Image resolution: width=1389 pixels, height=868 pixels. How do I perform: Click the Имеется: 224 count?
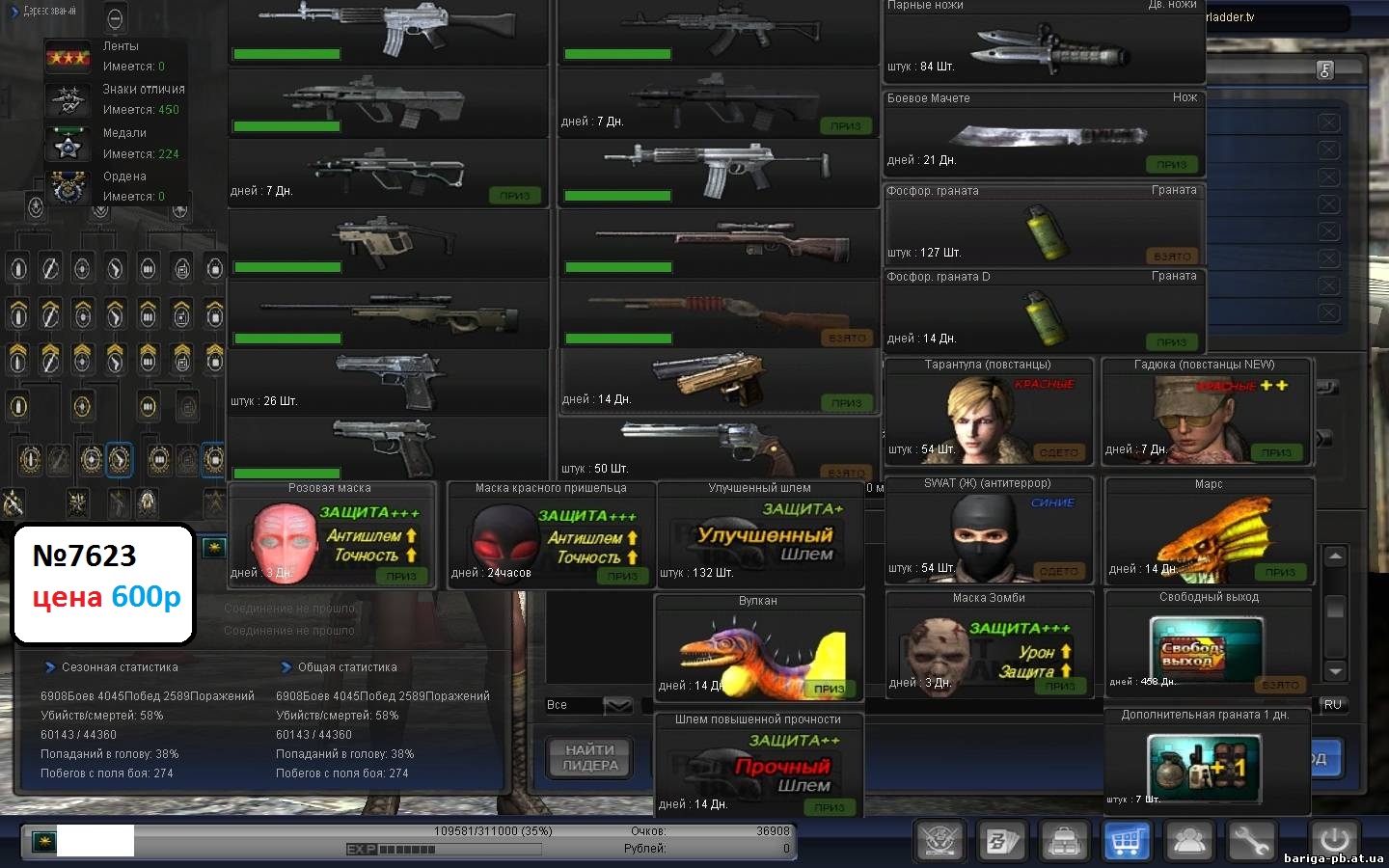click(x=141, y=154)
